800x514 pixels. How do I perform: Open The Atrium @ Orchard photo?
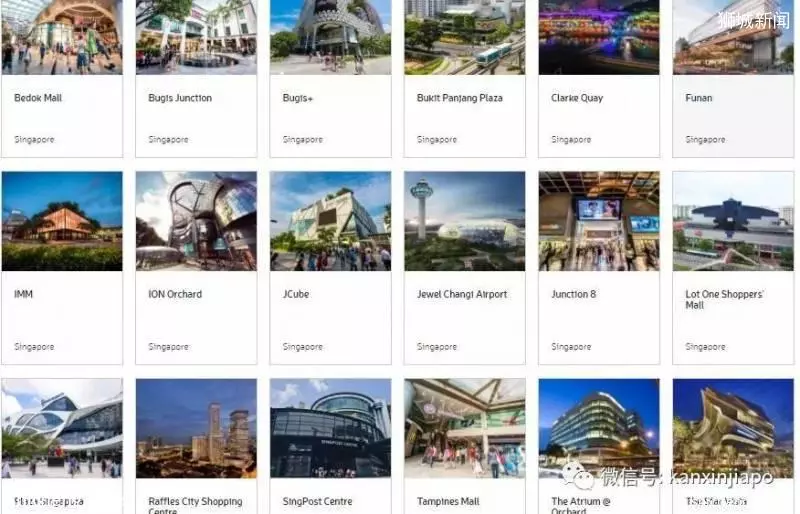(599, 428)
